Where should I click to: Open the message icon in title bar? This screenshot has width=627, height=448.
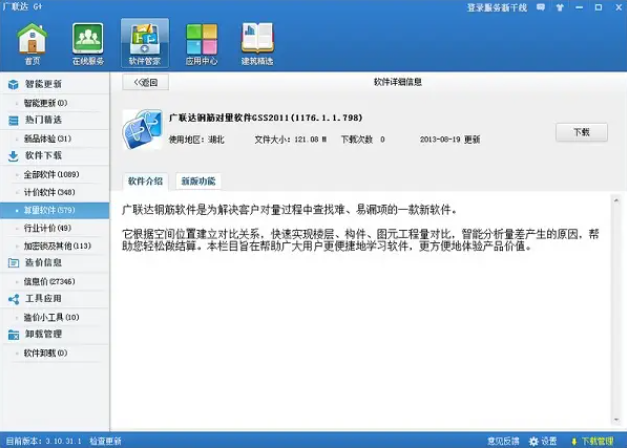click(x=541, y=7)
